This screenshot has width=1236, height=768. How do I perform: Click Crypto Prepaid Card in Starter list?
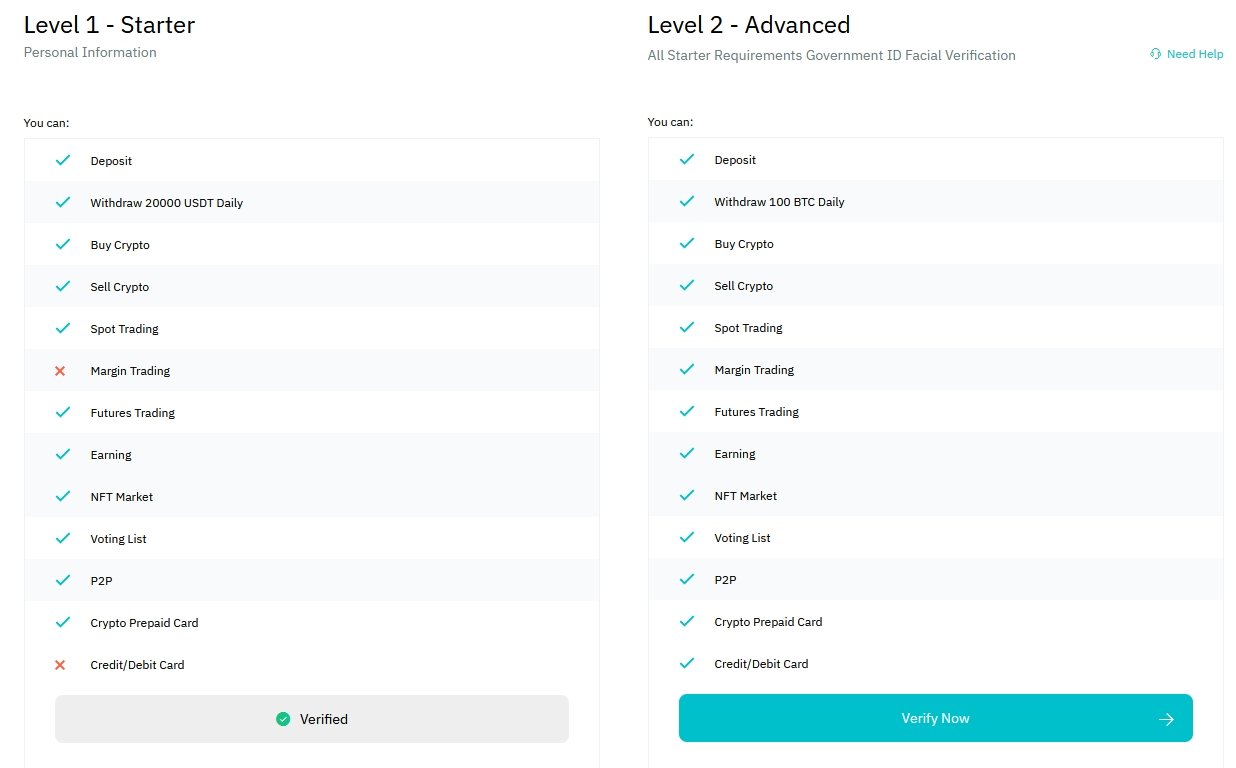144,623
